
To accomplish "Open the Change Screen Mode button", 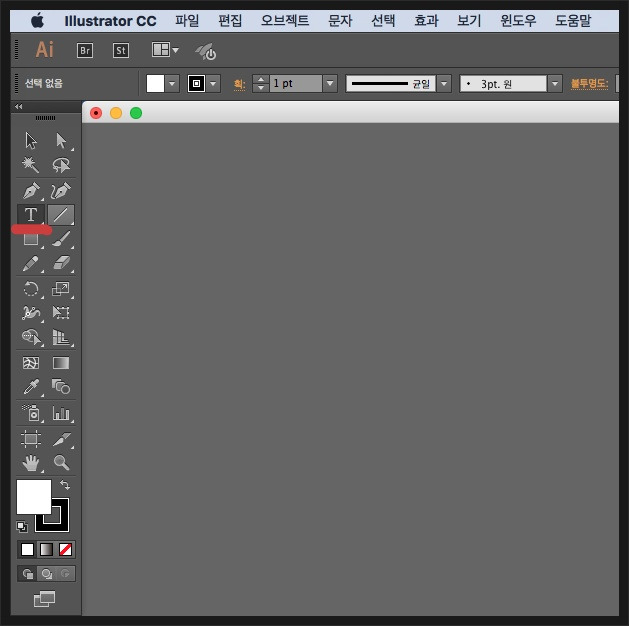I will pyautogui.click(x=44, y=599).
